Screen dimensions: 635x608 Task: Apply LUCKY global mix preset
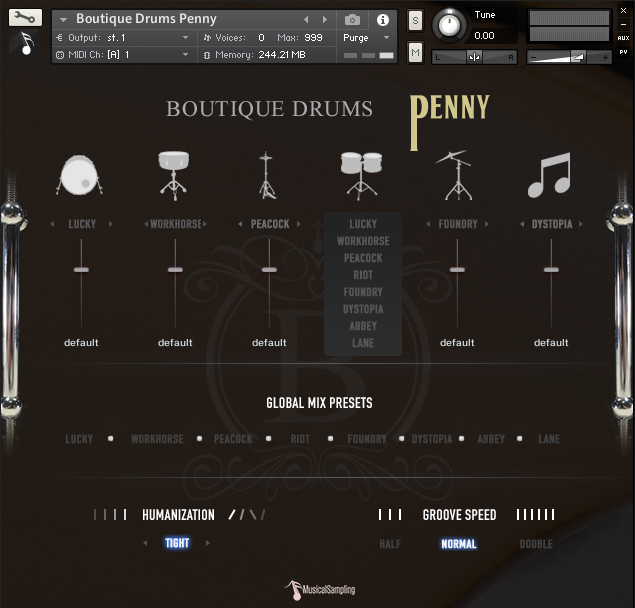coord(79,439)
